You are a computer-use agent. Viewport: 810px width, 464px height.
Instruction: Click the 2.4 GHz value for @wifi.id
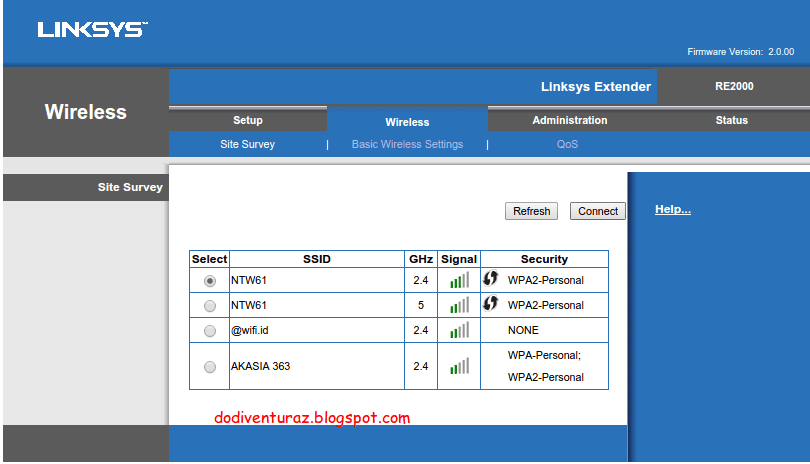click(x=420, y=330)
